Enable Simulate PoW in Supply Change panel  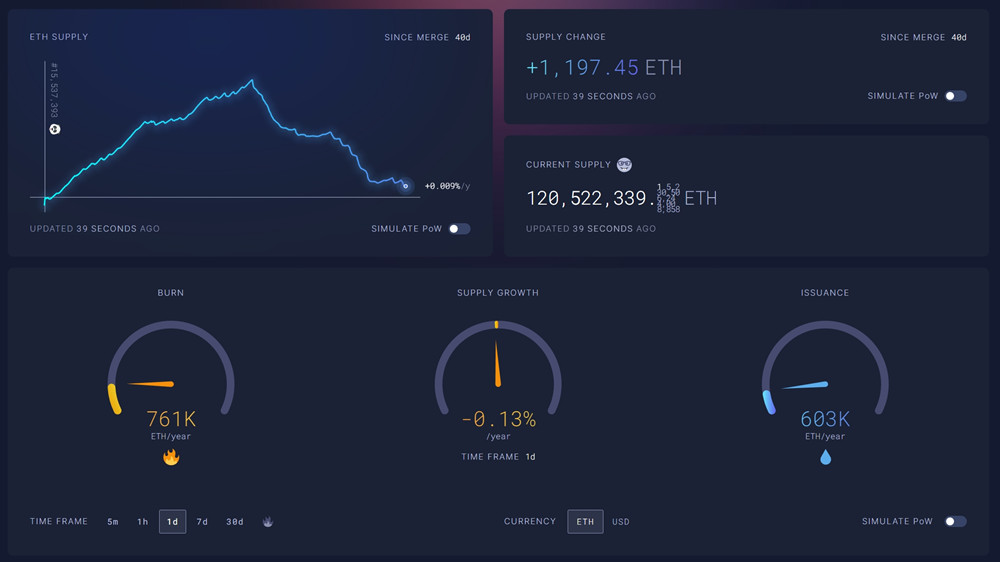[955, 96]
